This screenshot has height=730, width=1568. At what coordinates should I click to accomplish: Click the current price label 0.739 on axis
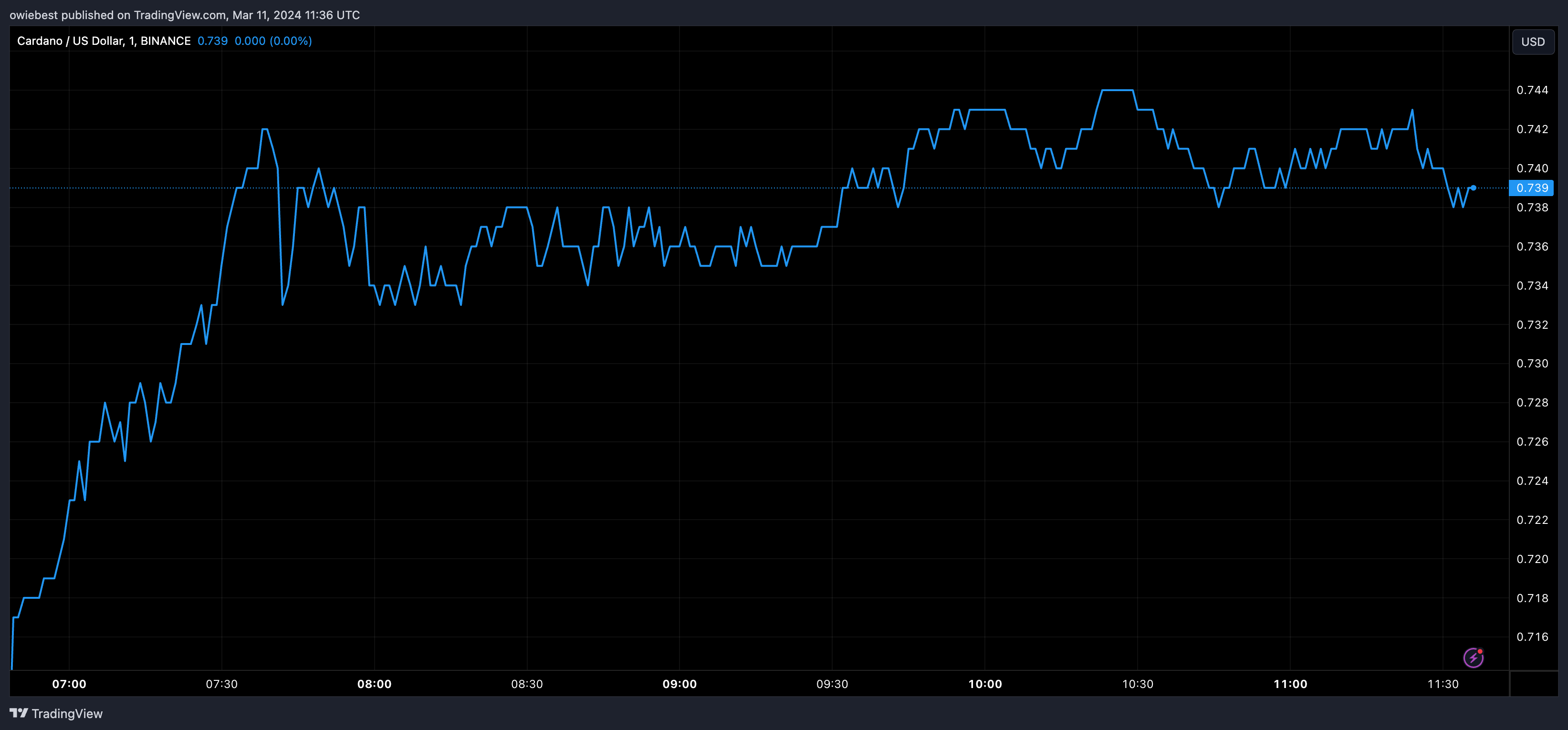[x=1531, y=188]
